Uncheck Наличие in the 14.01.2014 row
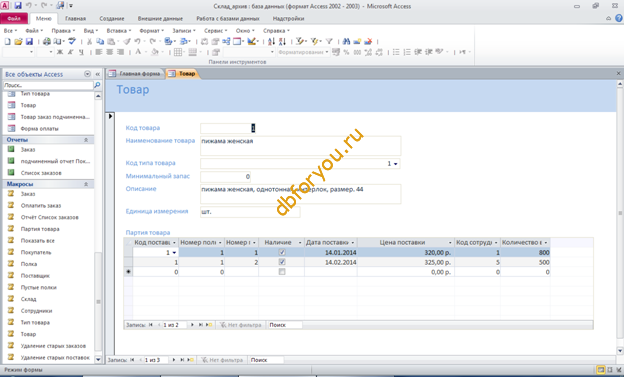The height and width of the screenshot is (377, 624). tap(282, 252)
